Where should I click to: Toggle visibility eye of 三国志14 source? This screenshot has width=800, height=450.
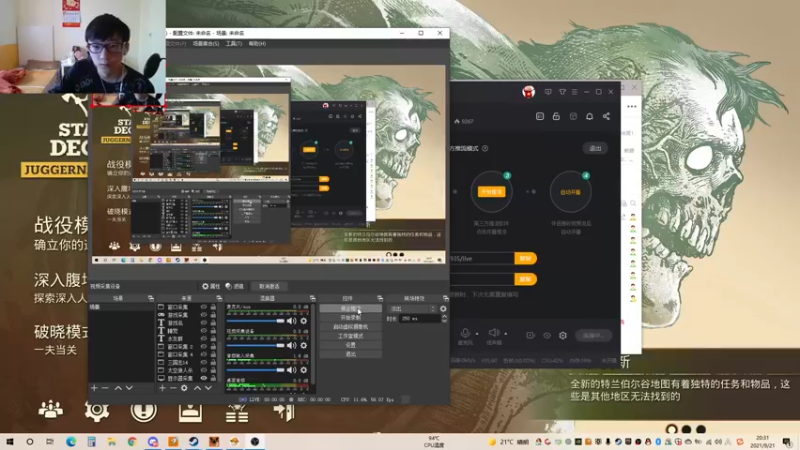point(204,362)
